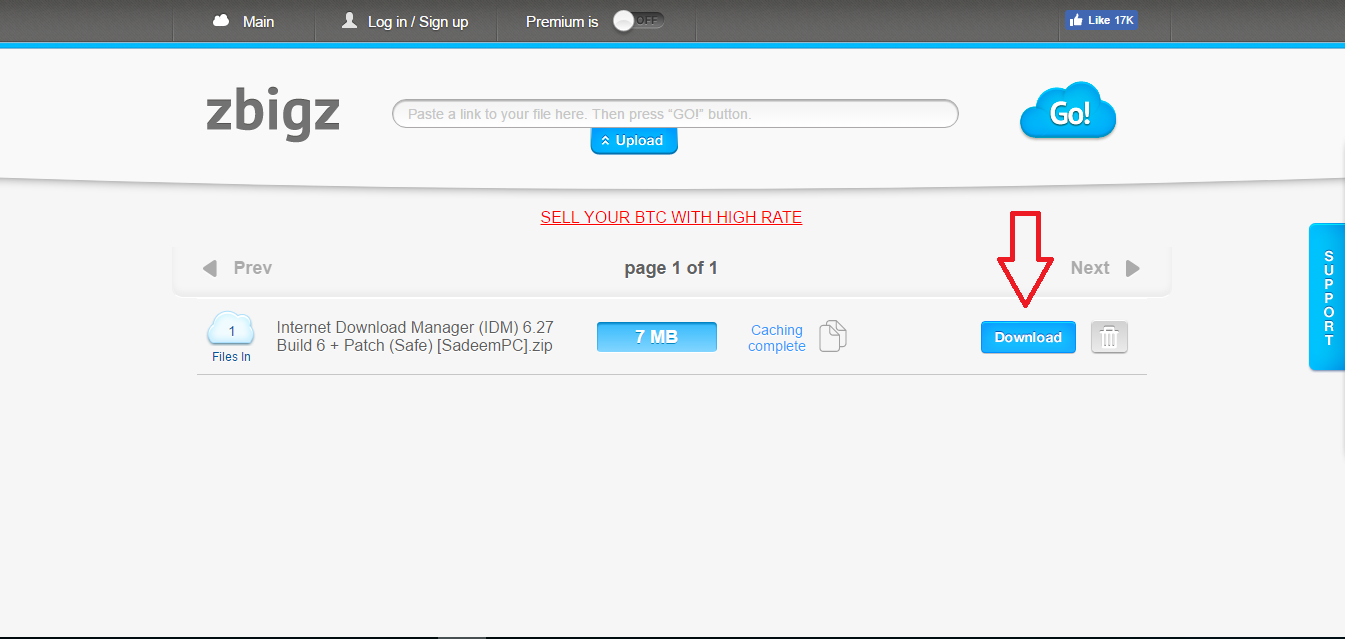The width and height of the screenshot is (1345, 639).
Task: Open the SUPPORT side tab
Action: [x=1327, y=297]
